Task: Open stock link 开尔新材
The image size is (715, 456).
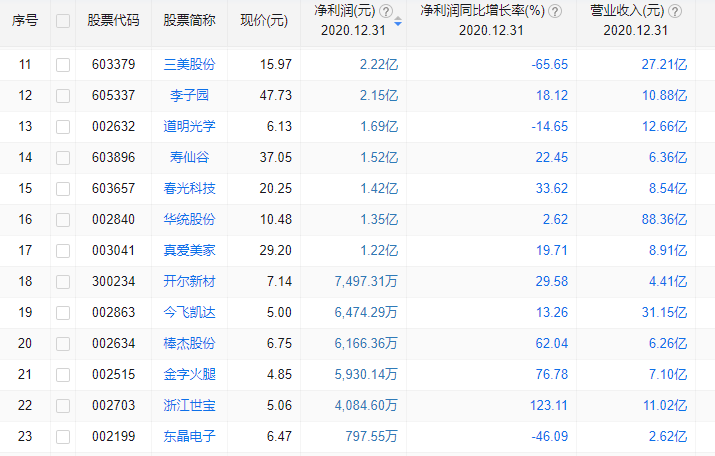Action: [189, 281]
